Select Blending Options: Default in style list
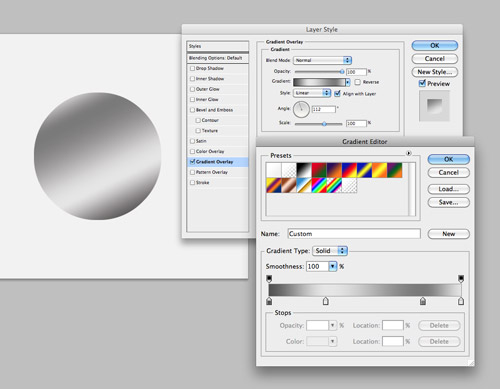The width and height of the screenshot is (500, 389). click(218, 58)
